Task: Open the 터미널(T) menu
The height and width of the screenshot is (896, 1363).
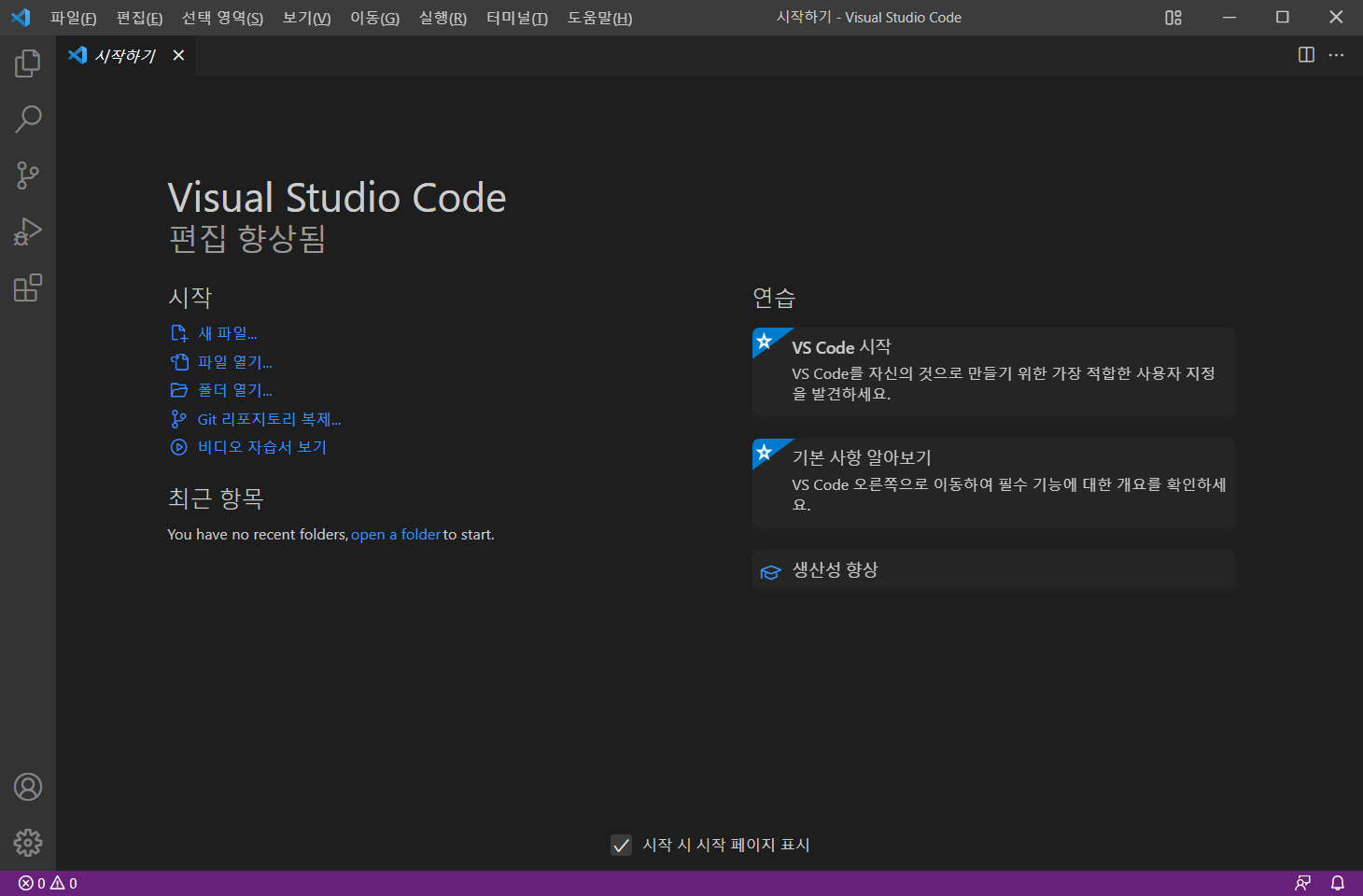Action: point(517,18)
